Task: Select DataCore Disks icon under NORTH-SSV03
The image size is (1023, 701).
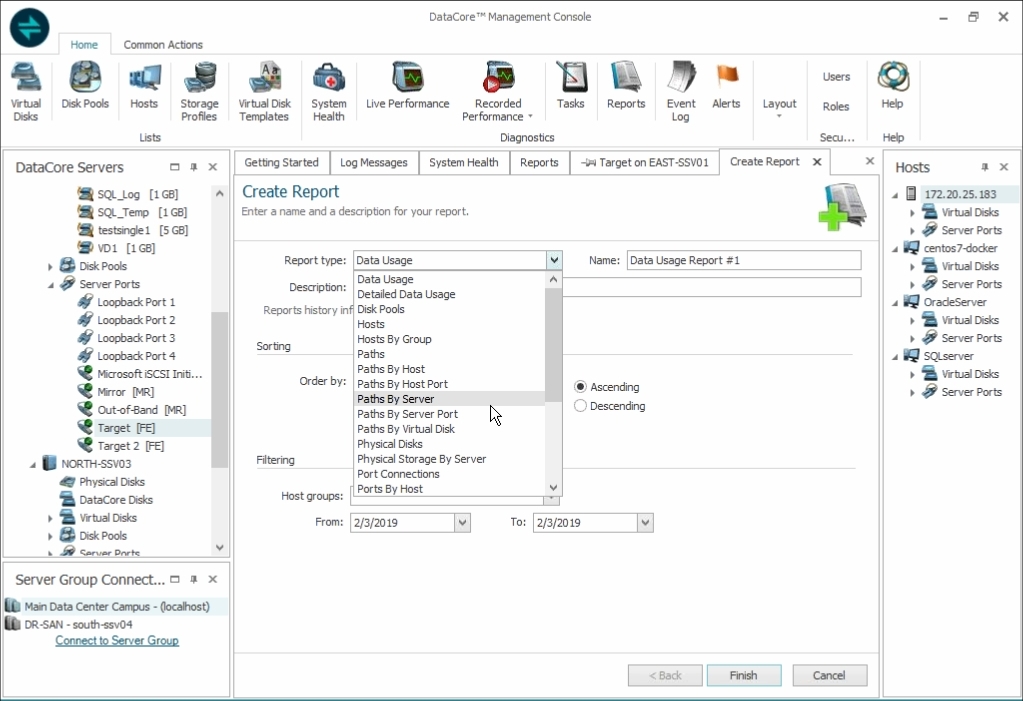Action: point(67,499)
